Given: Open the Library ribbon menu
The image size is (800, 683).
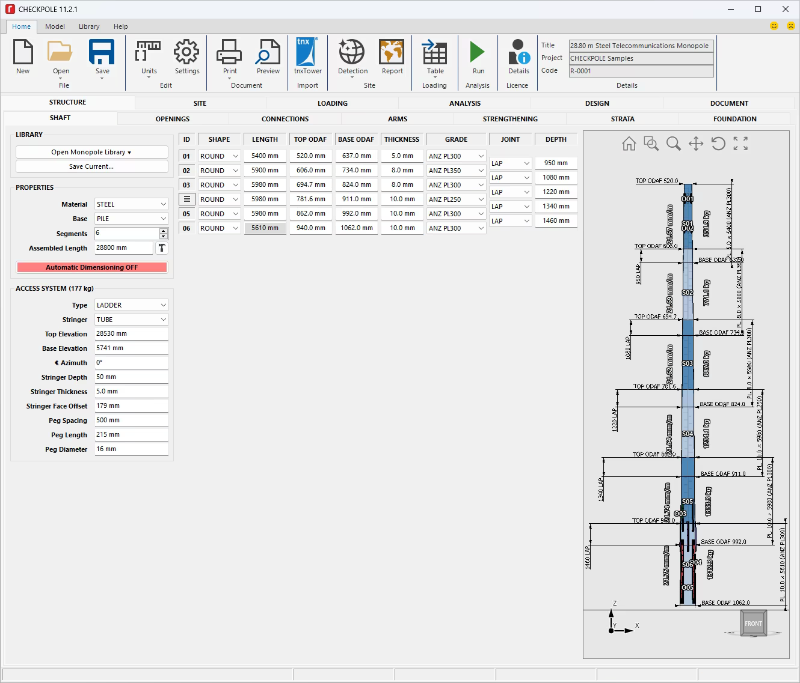Looking at the screenshot, I should point(89,26).
